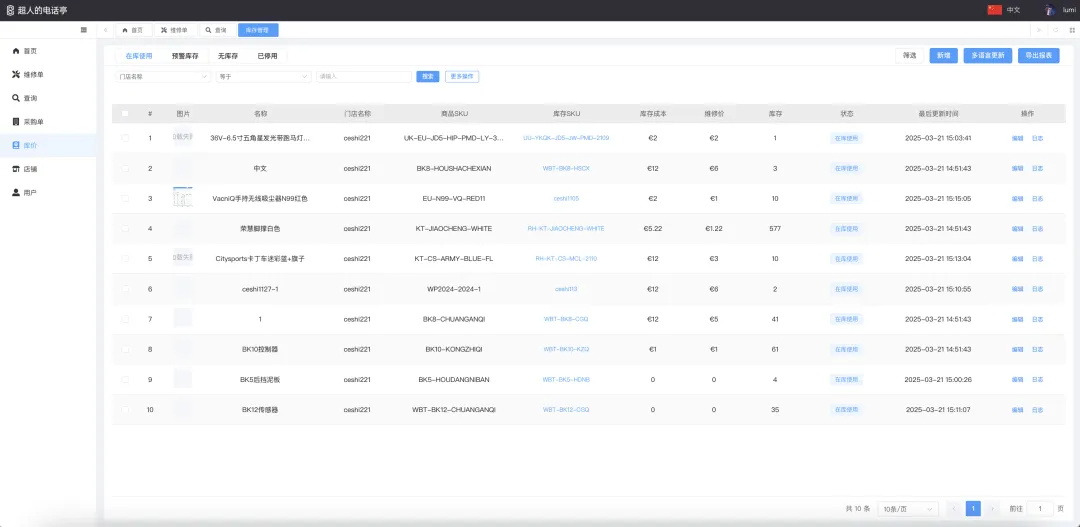The height and width of the screenshot is (527, 1080).
Task: Click the 请输入 search input field
Action: pos(363,76)
